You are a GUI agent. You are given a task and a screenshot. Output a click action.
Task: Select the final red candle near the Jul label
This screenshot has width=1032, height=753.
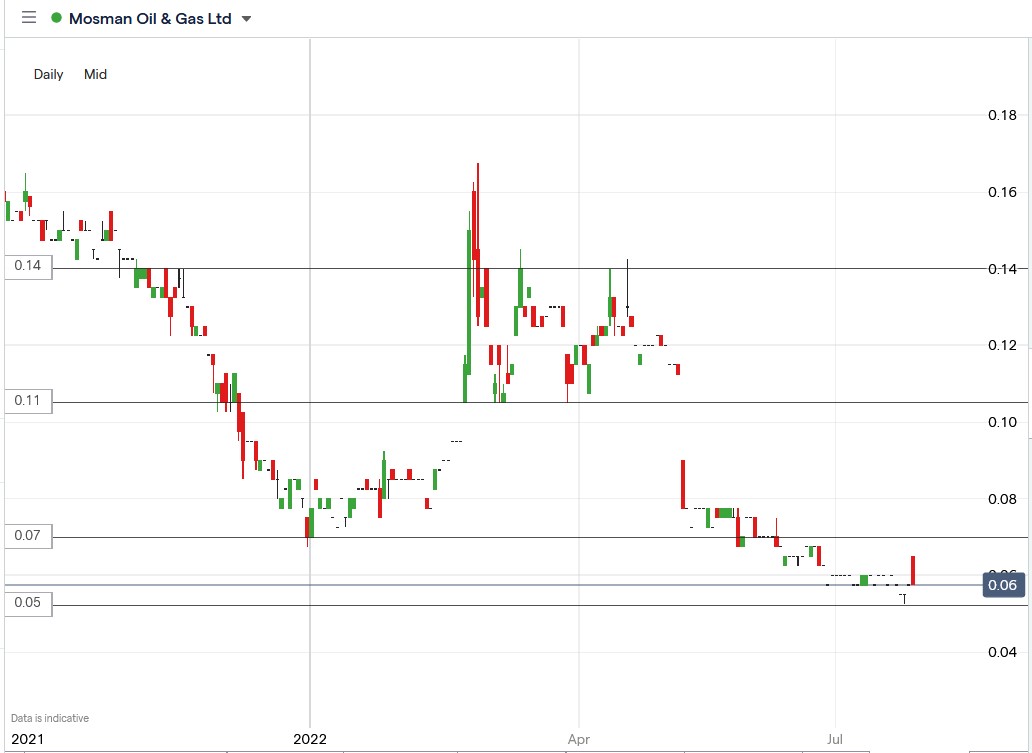click(x=915, y=568)
